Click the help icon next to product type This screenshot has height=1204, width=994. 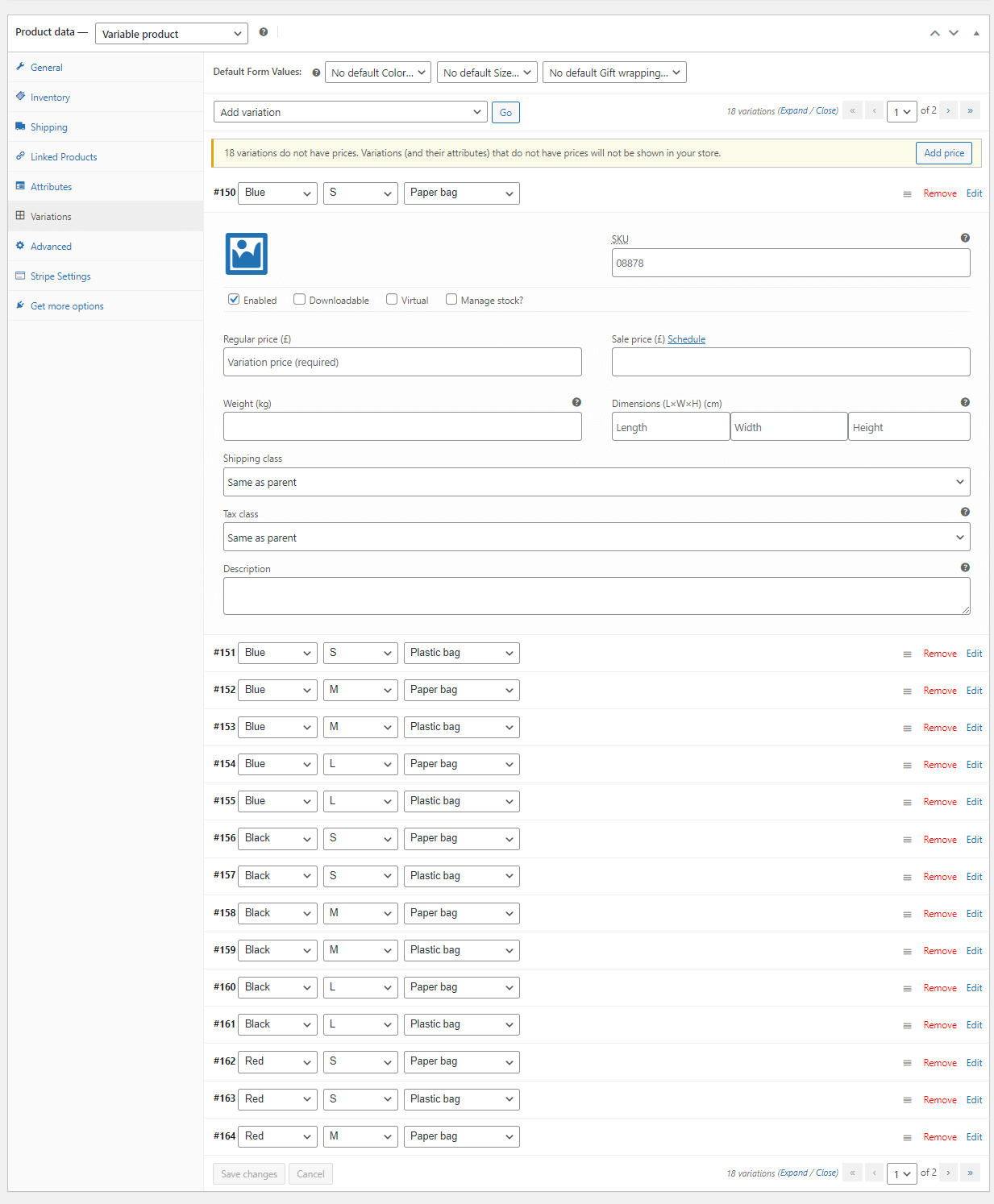pyautogui.click(x=263, y=32)
